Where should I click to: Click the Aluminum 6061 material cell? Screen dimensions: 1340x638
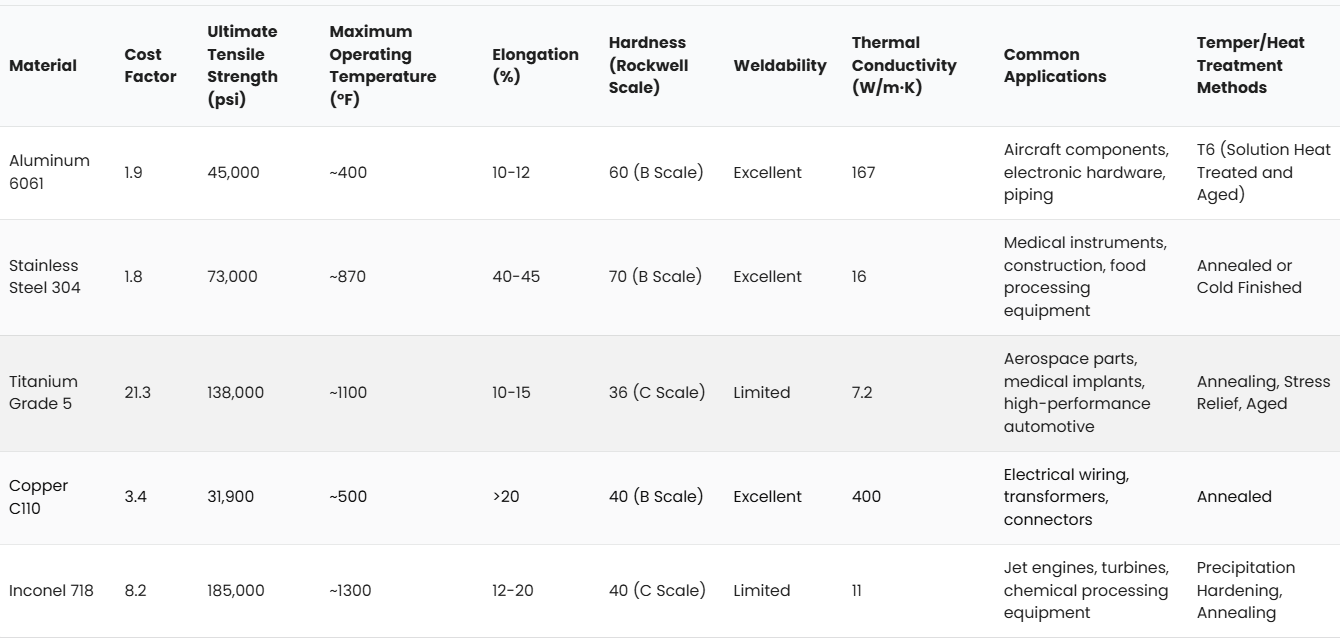tap(49, 172)
